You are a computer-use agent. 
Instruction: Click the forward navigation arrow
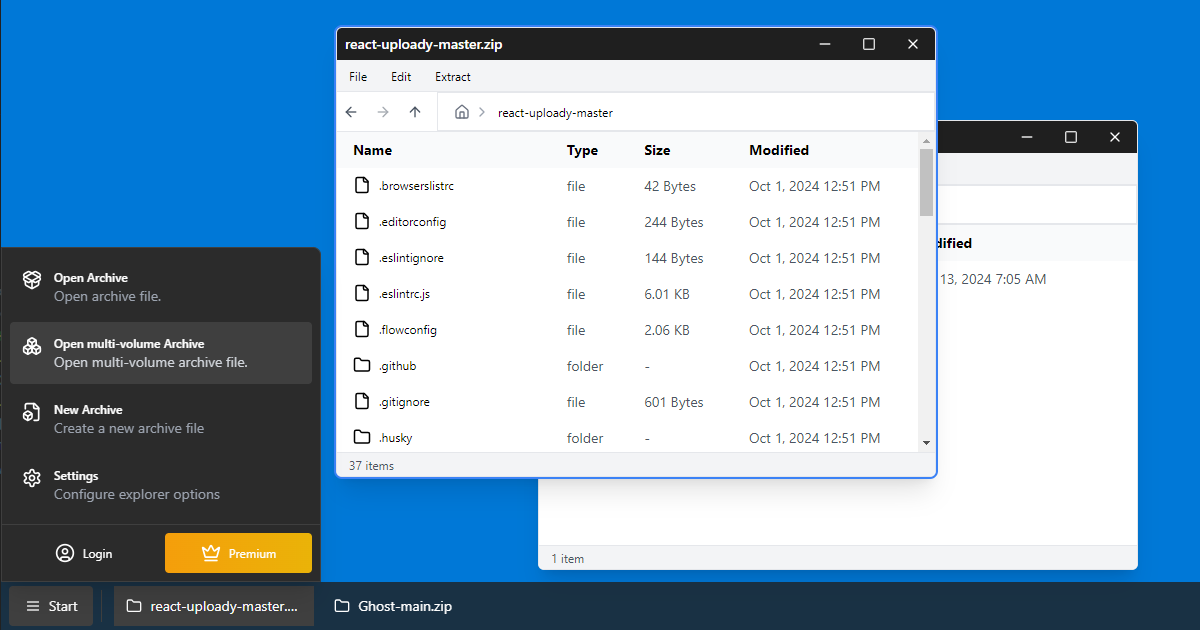(x=383, y=112)
